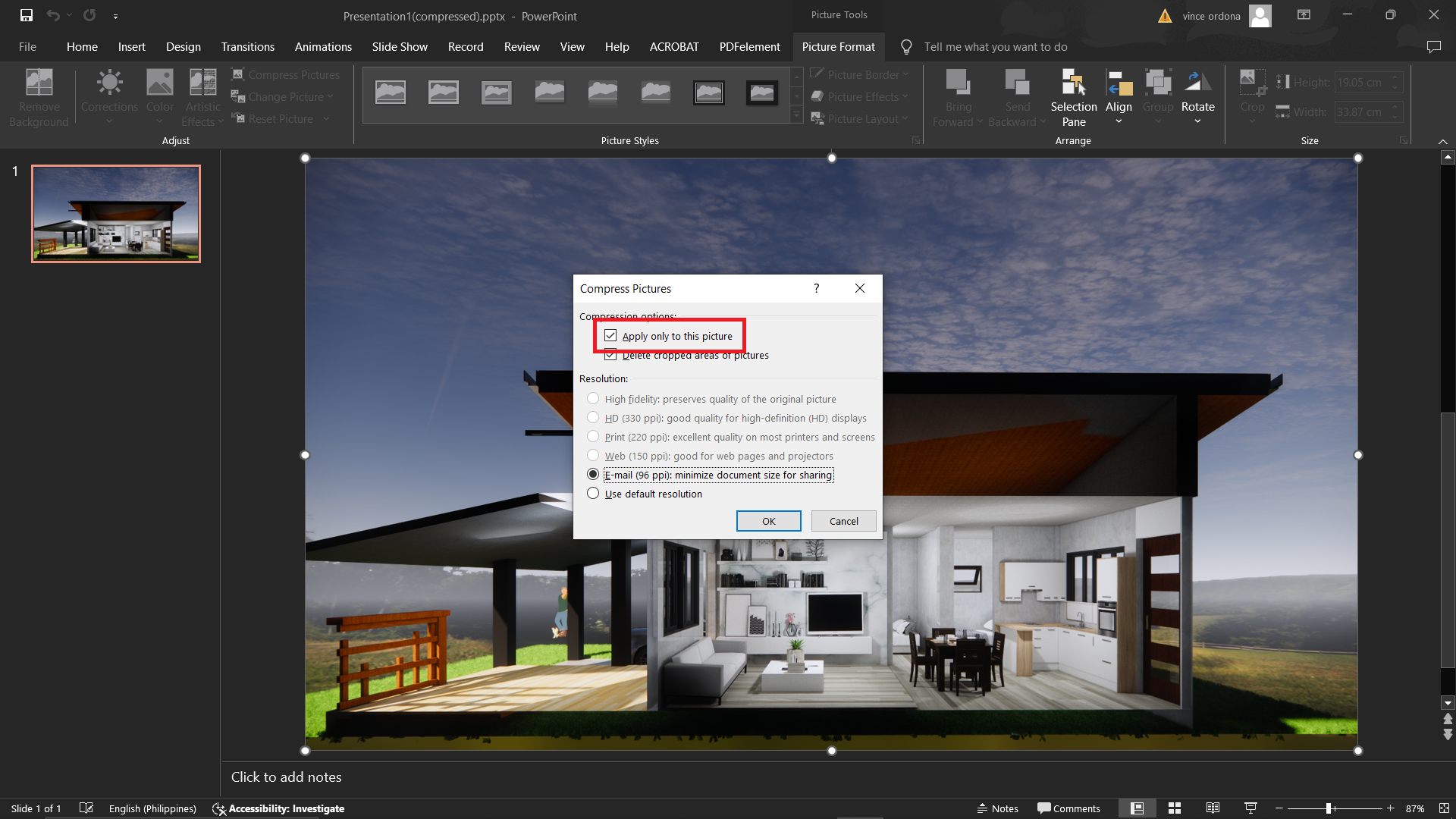Uncheck Apply only to this picture
The height and width of the screenshot is (819, 1456).
610,335
